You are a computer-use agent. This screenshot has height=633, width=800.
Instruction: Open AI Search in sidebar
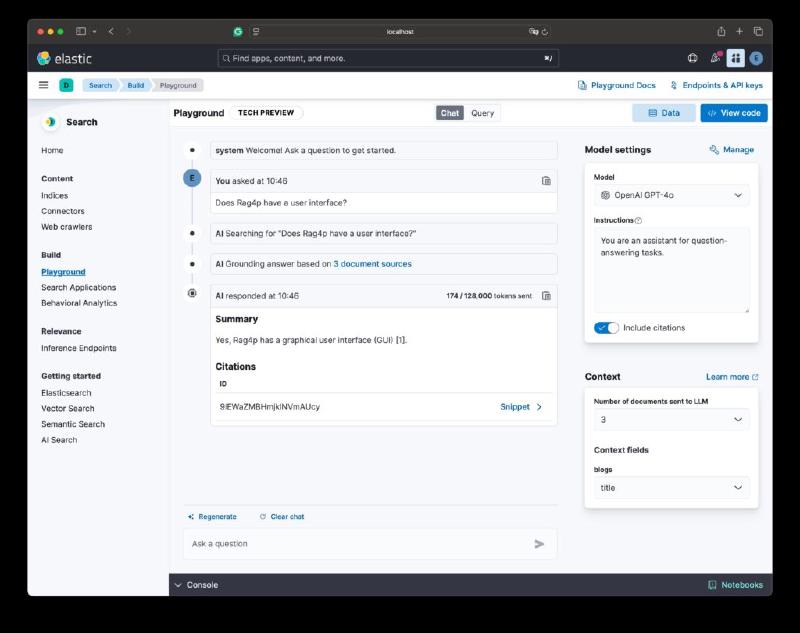59,440
